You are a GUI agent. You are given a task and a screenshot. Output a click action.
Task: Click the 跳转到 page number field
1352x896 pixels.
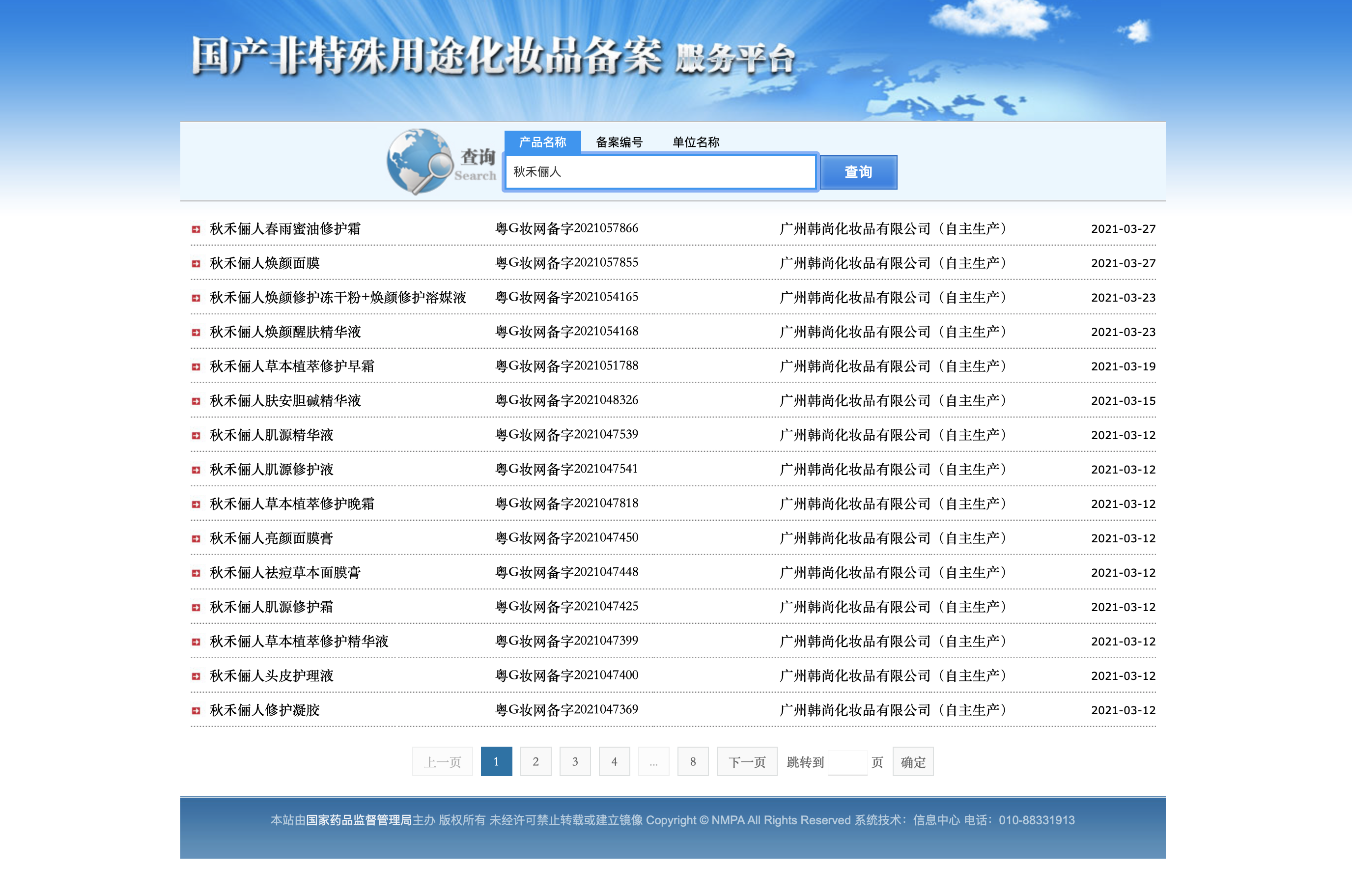pos(847,762)
